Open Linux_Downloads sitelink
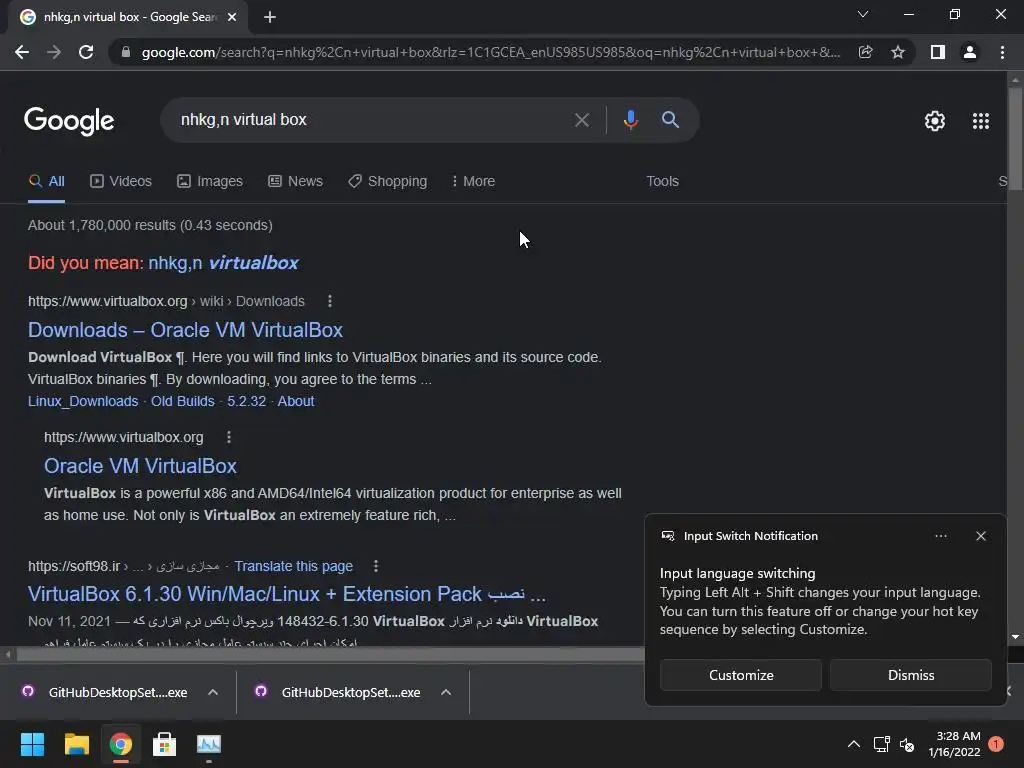Viewport: 1024px width, 768px height. point(83,401)
